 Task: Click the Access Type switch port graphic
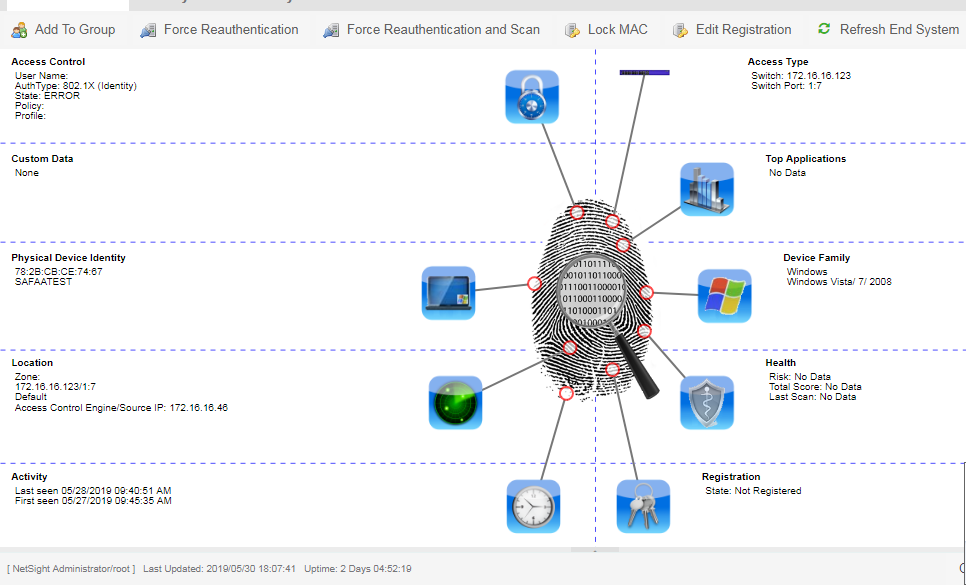644,72
